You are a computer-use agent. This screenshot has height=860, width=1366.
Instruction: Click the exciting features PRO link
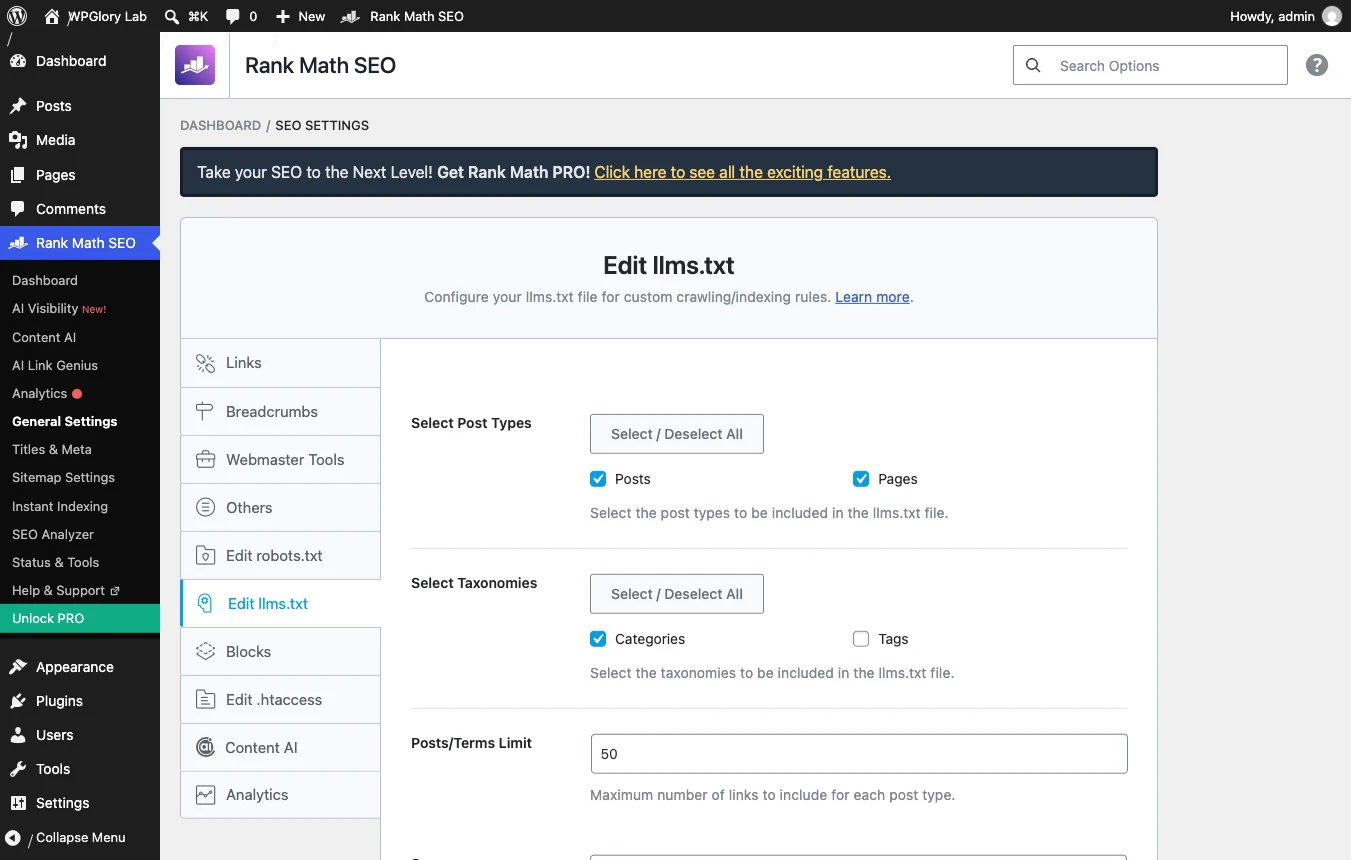(x=742, y=172)
